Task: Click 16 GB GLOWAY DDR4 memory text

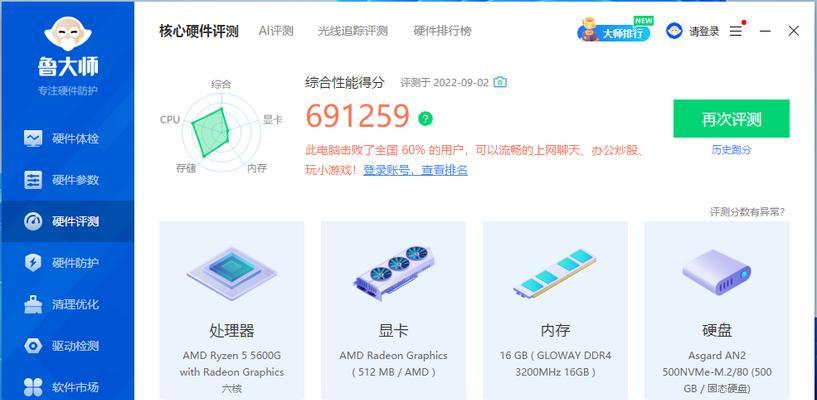Action: point(555,364)
